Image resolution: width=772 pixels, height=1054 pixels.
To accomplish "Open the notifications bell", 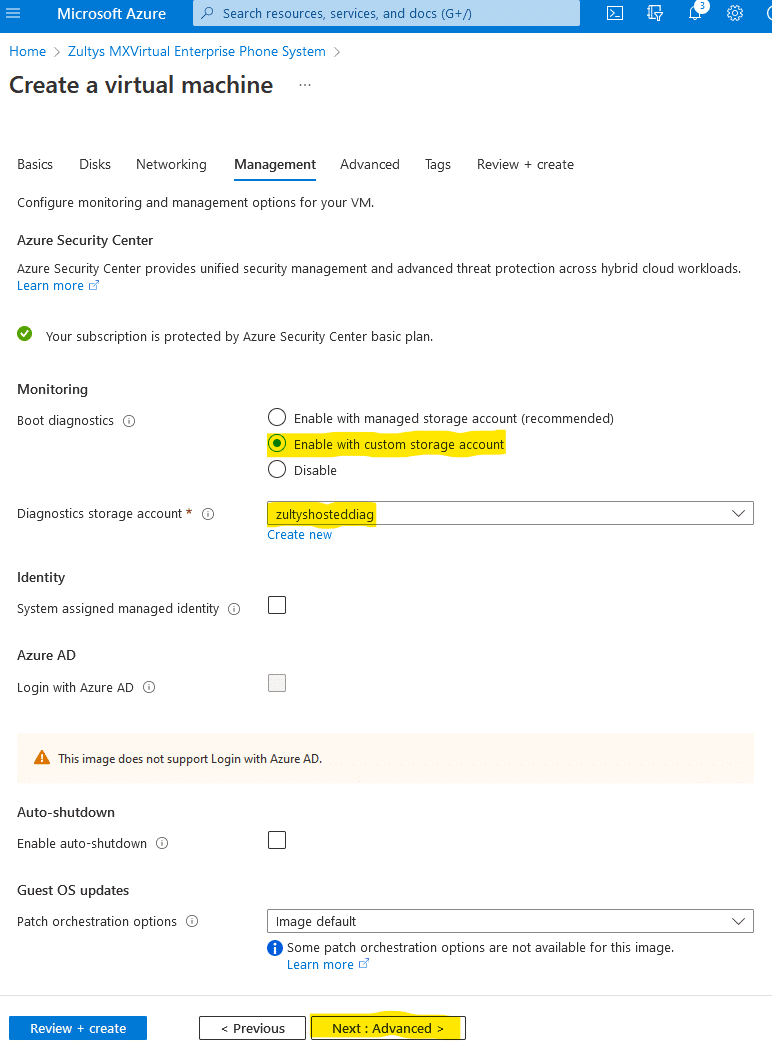I will click(695, 13).
